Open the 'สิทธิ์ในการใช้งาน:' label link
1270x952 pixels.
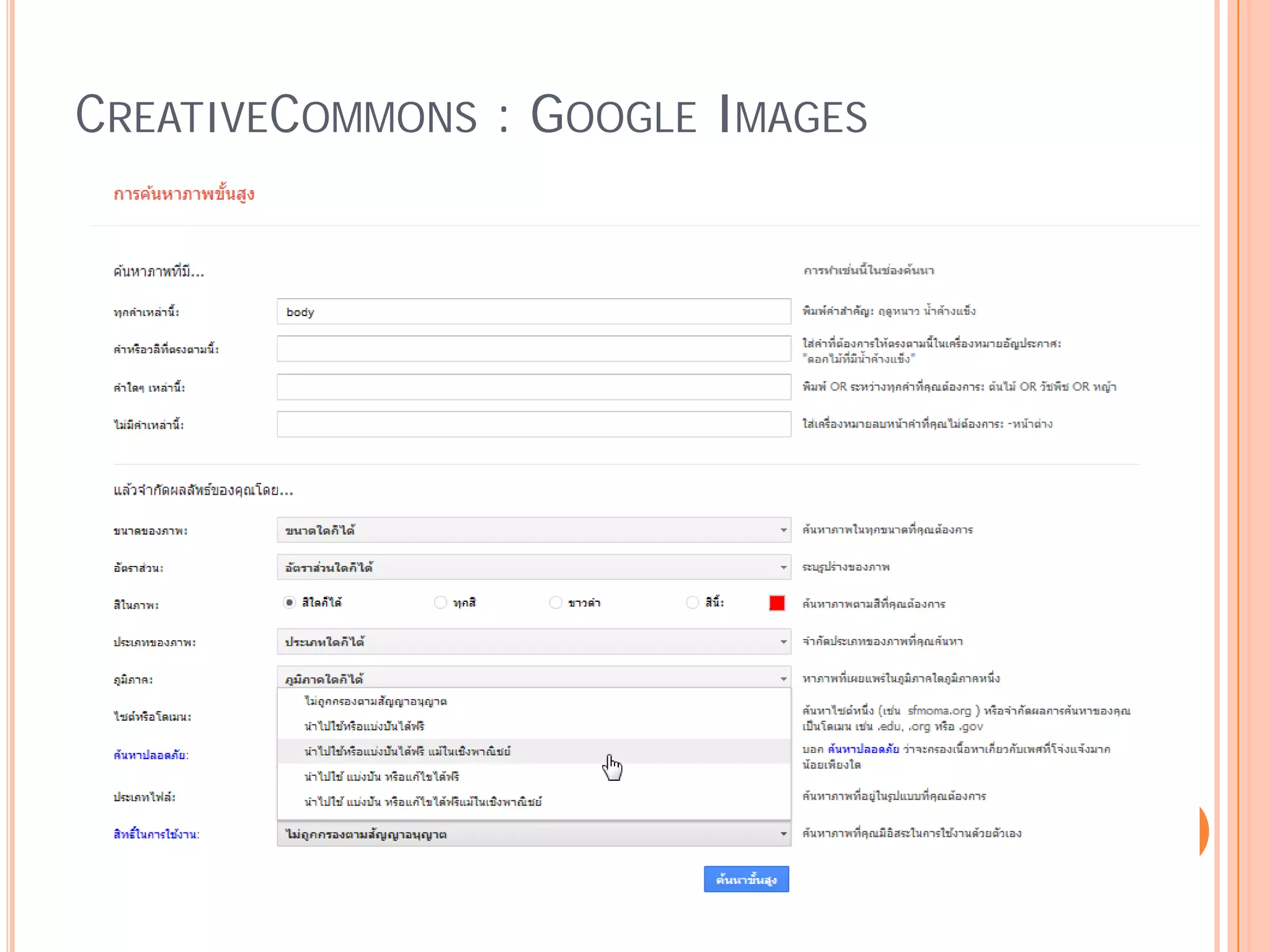pyautogui.click(x=156, y=834)
